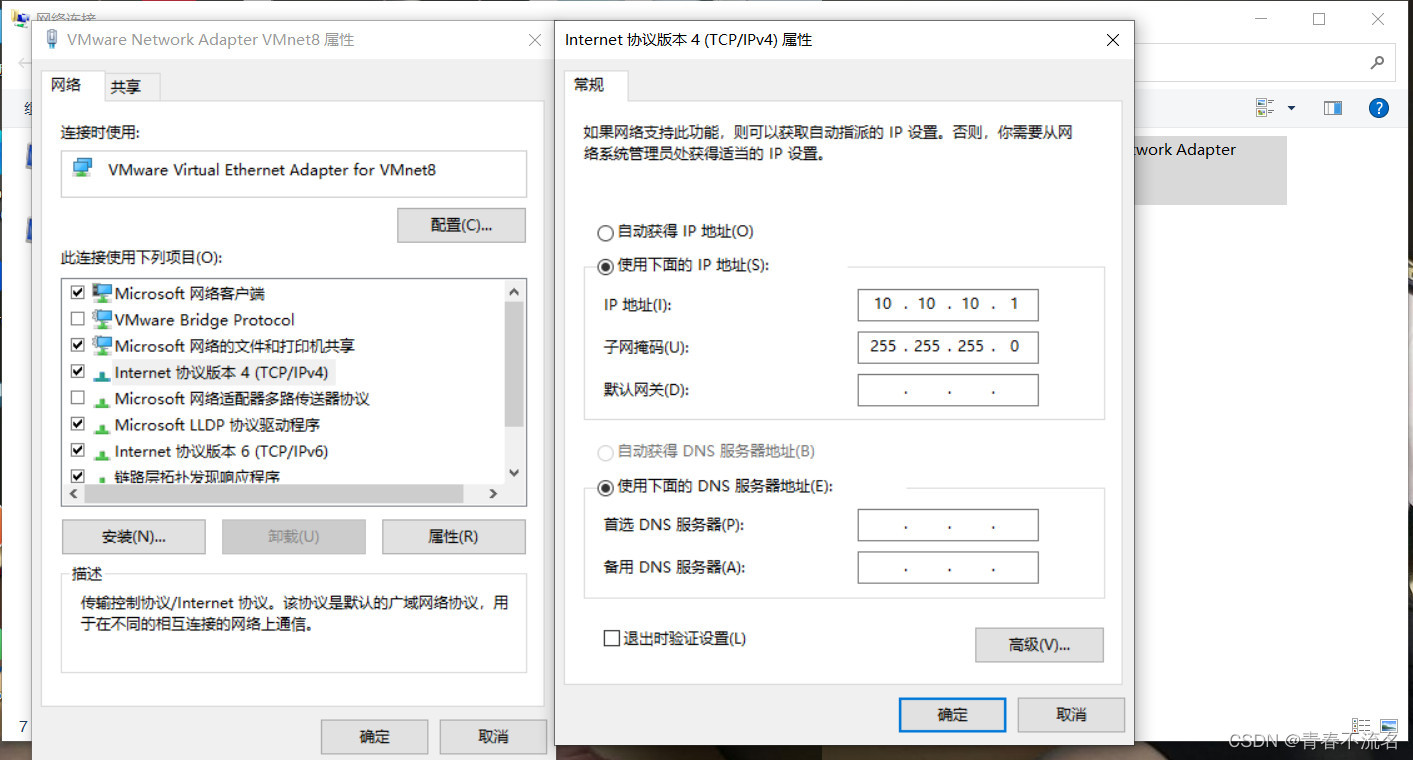Check the VMware Bridge Protocol checkbox
This screenshot has height=760, width=1413.
click(x=78, y=319)
